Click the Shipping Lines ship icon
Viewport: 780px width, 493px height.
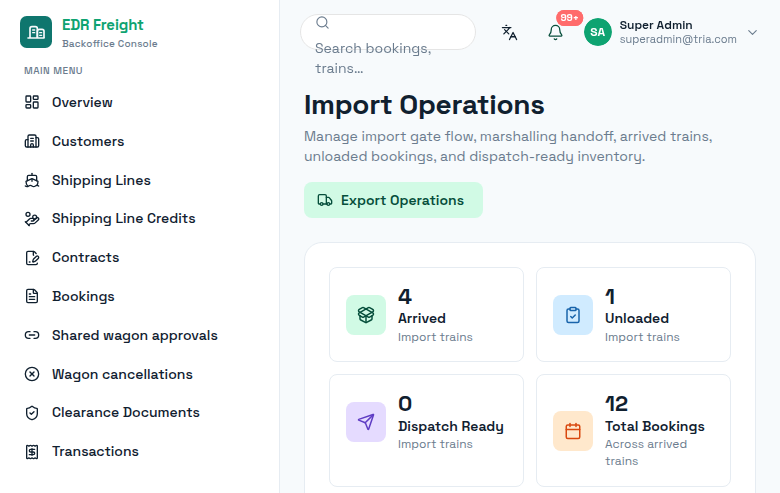[x=32, y=180]
